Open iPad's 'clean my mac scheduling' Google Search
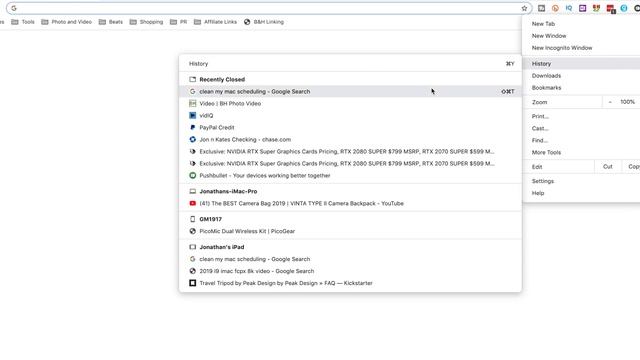This screenshot has height=360, width=640. tap(350, 259)
